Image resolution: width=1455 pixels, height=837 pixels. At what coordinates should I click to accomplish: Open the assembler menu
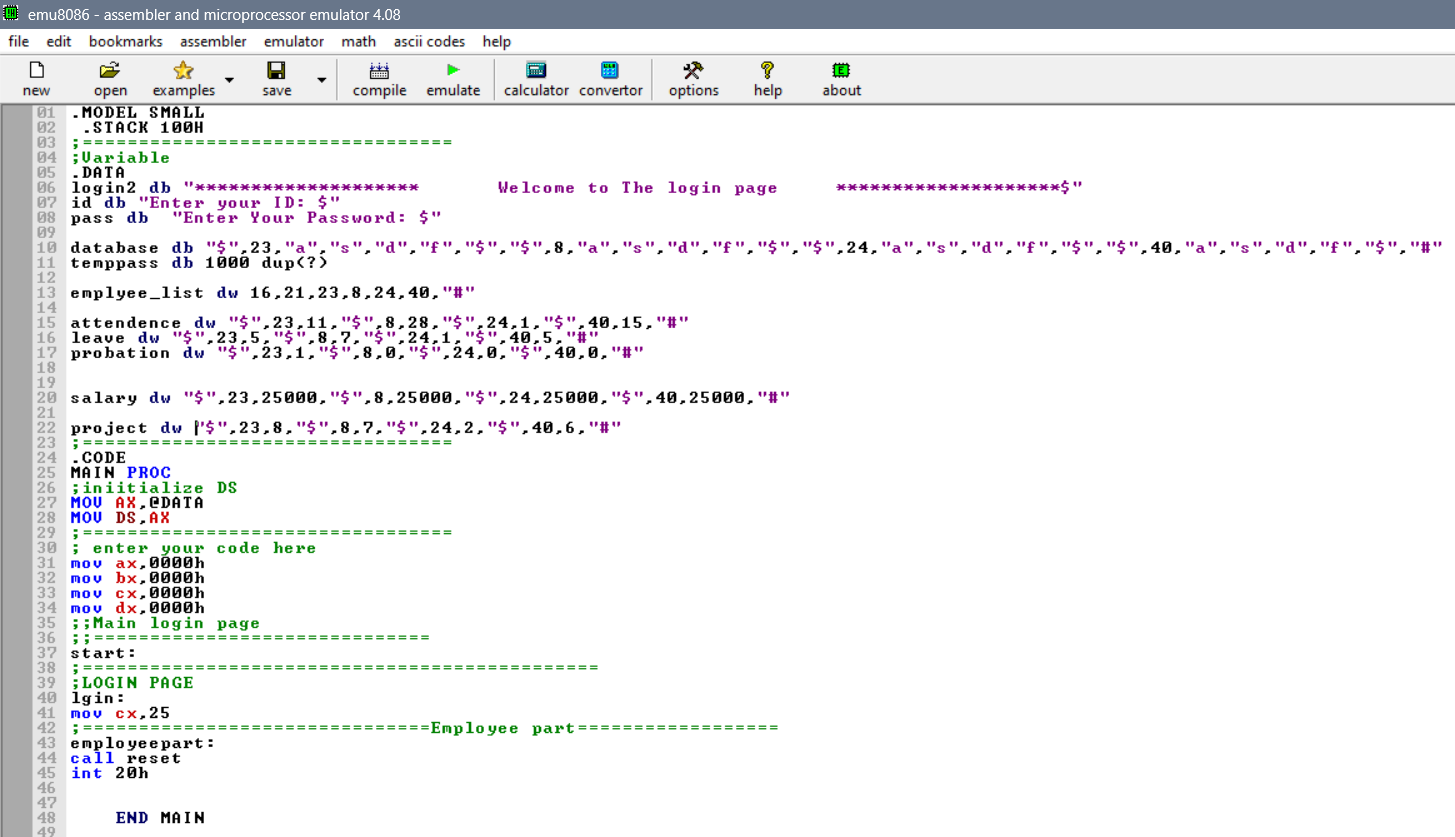pos(213,41)
